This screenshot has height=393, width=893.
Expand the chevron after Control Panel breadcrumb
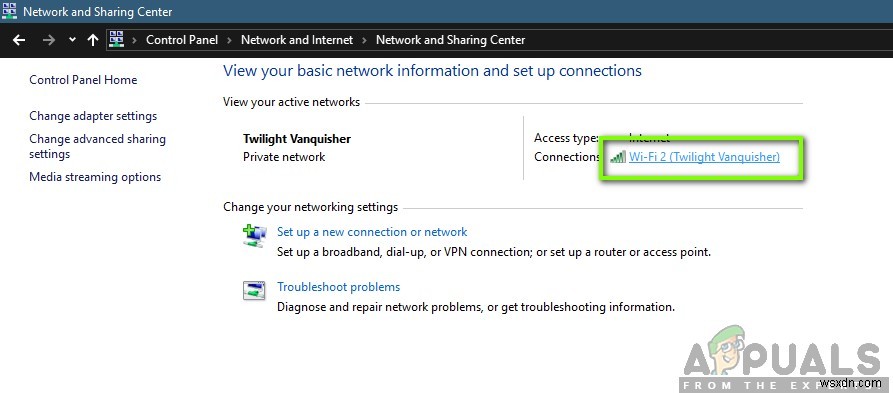(x=230, y=40)
